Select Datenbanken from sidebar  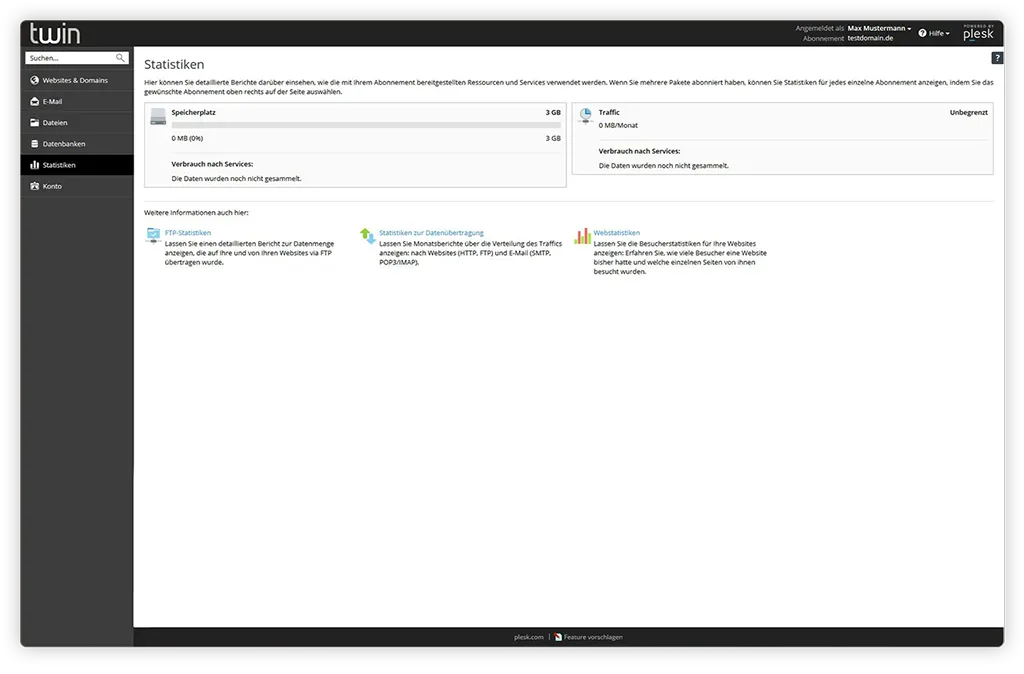coord(64,144)
